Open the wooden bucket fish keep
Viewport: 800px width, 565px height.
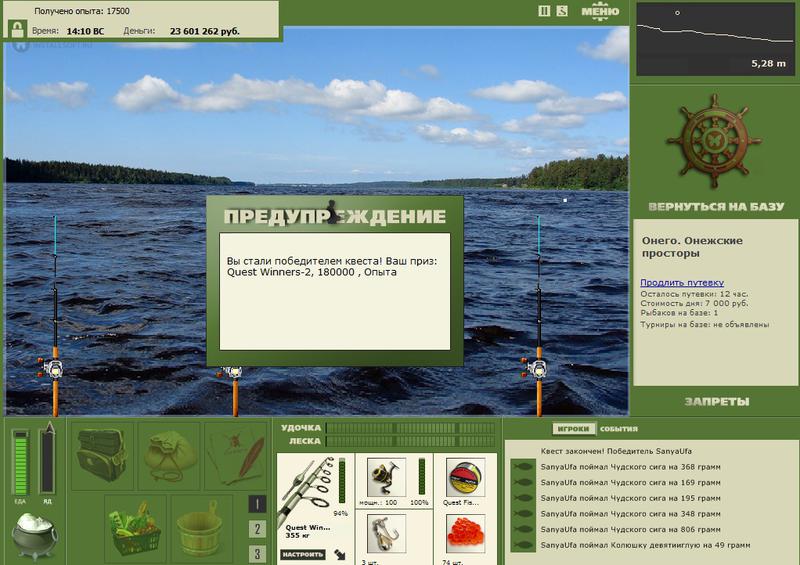[x=202, y=528]
